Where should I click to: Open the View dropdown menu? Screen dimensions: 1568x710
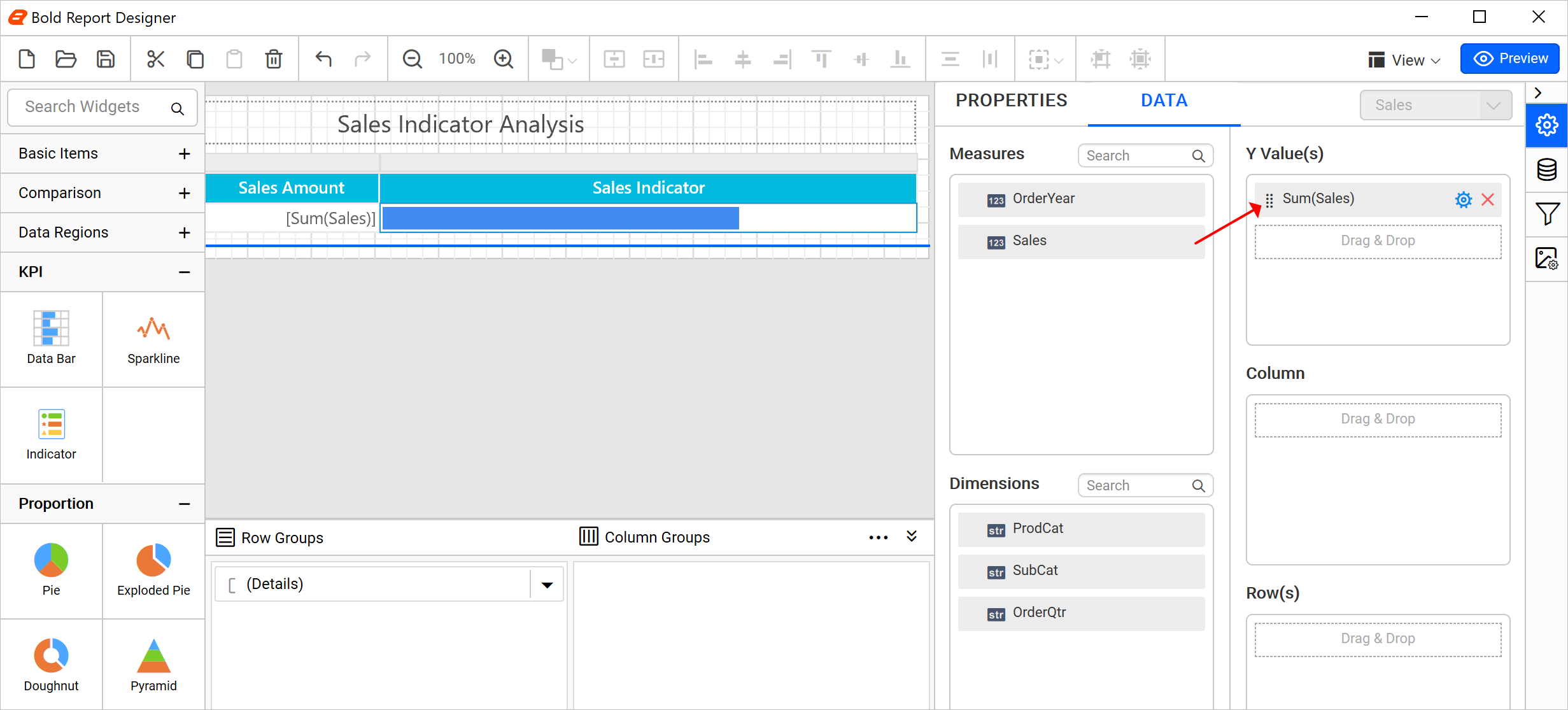tap(1405, 60)
